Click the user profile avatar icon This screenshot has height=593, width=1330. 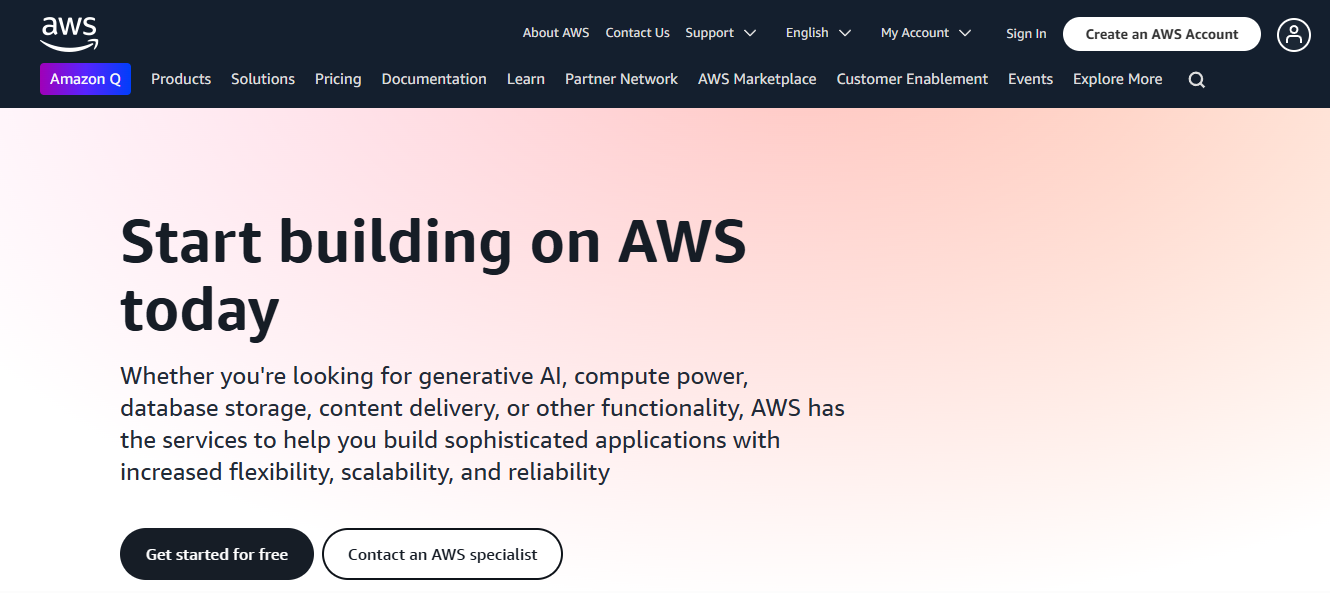point(1293,34)
